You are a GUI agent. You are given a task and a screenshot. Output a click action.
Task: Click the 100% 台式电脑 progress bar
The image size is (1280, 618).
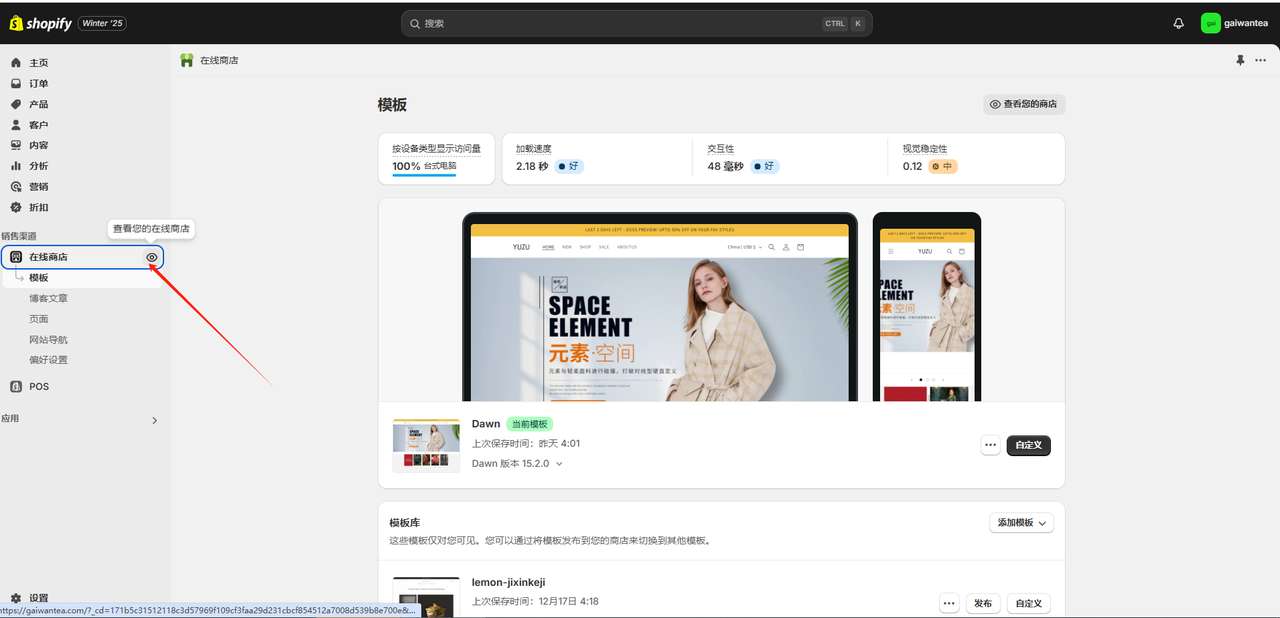(x=424, y=175)
